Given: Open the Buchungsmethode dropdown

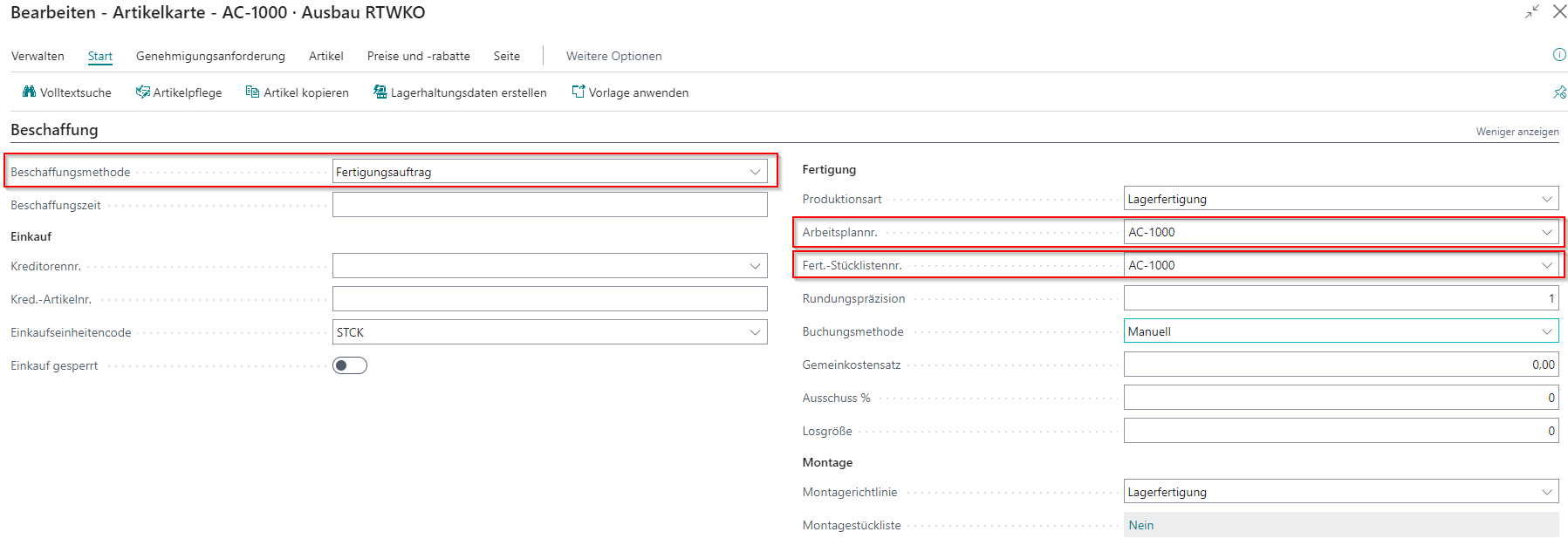Looking at the screenshot, I should [x=1546, y=331].
